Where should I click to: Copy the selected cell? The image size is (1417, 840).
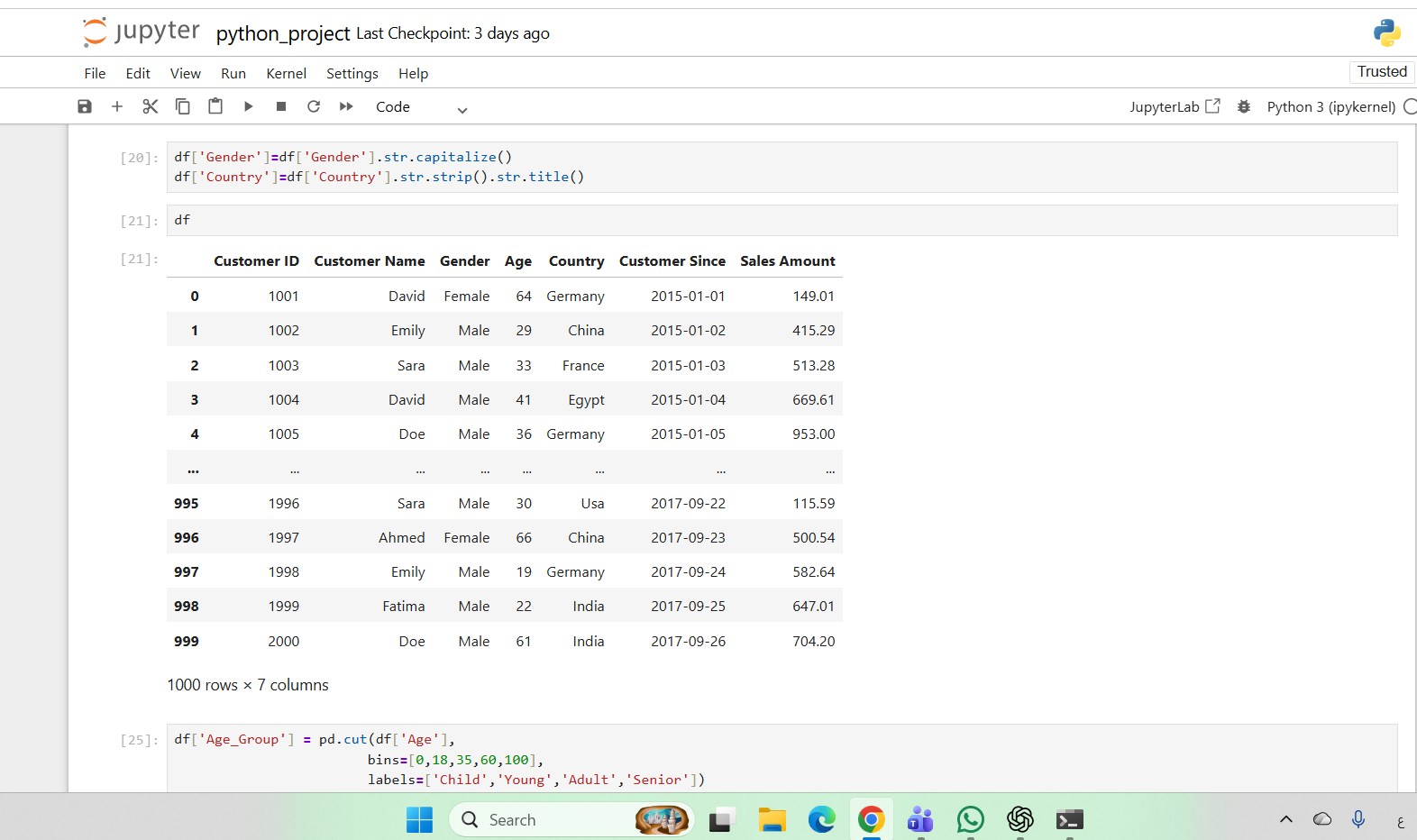(182, 106)
